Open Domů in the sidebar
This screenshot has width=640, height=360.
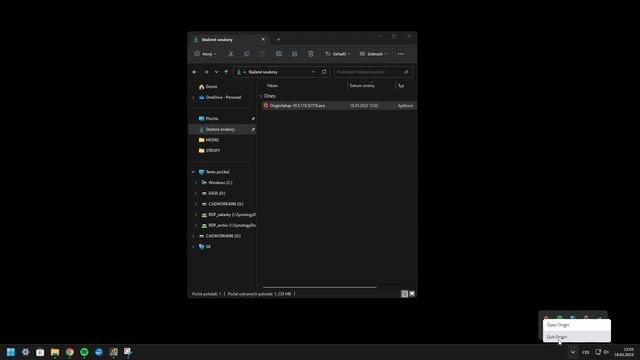click(211, 87)
